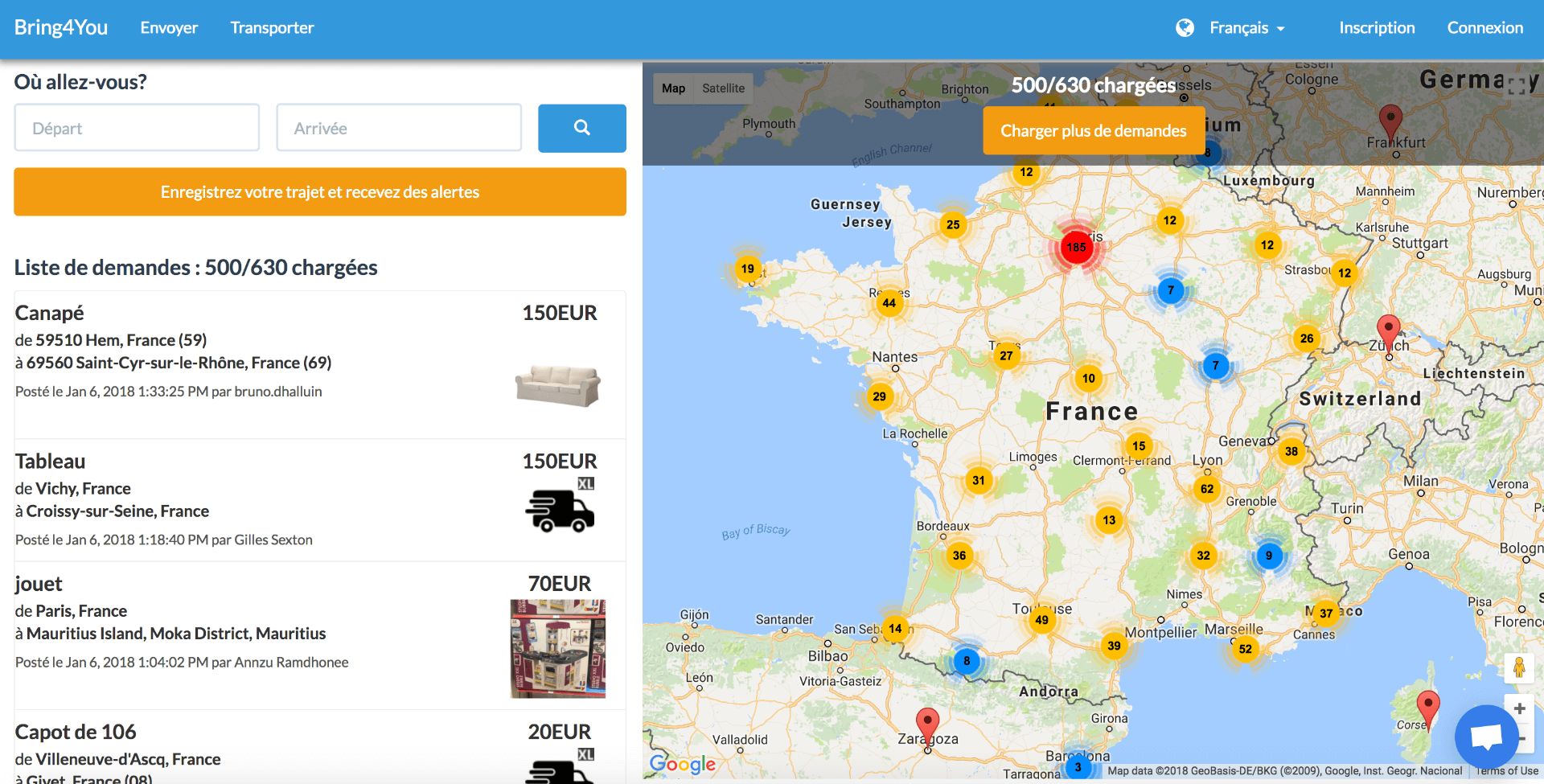Viewport: 1544px width, 784px height.
Task: Open the jouet listing title
Action: 39,585
